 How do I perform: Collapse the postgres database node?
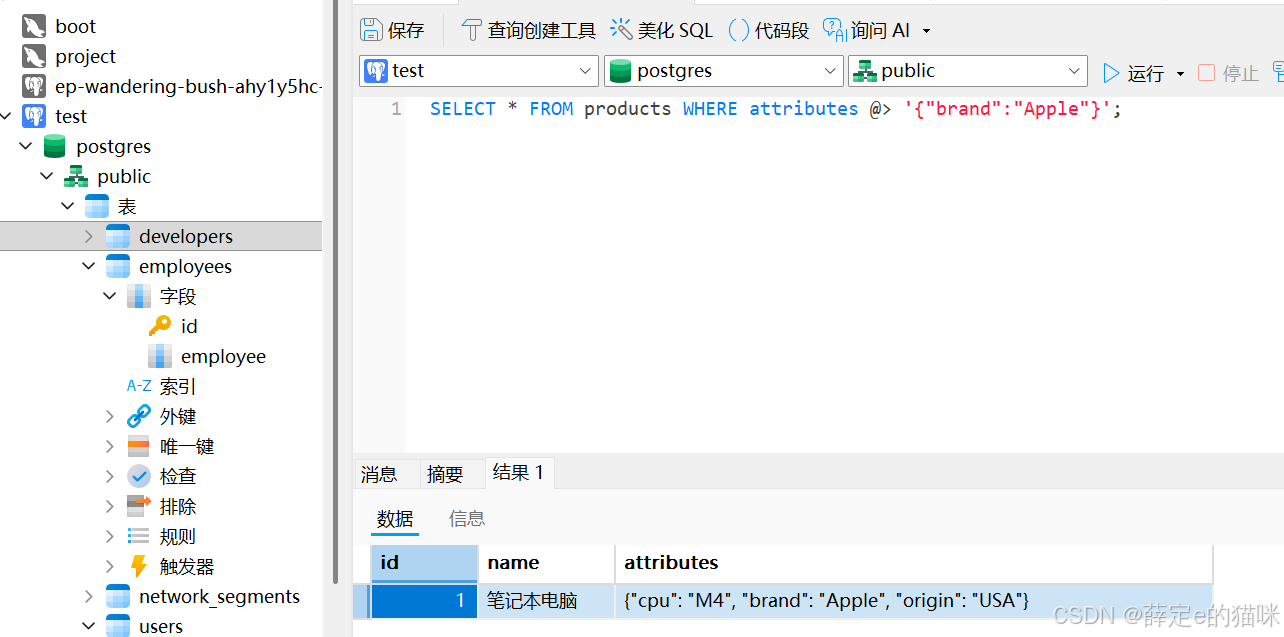click(x=26, y=147)
